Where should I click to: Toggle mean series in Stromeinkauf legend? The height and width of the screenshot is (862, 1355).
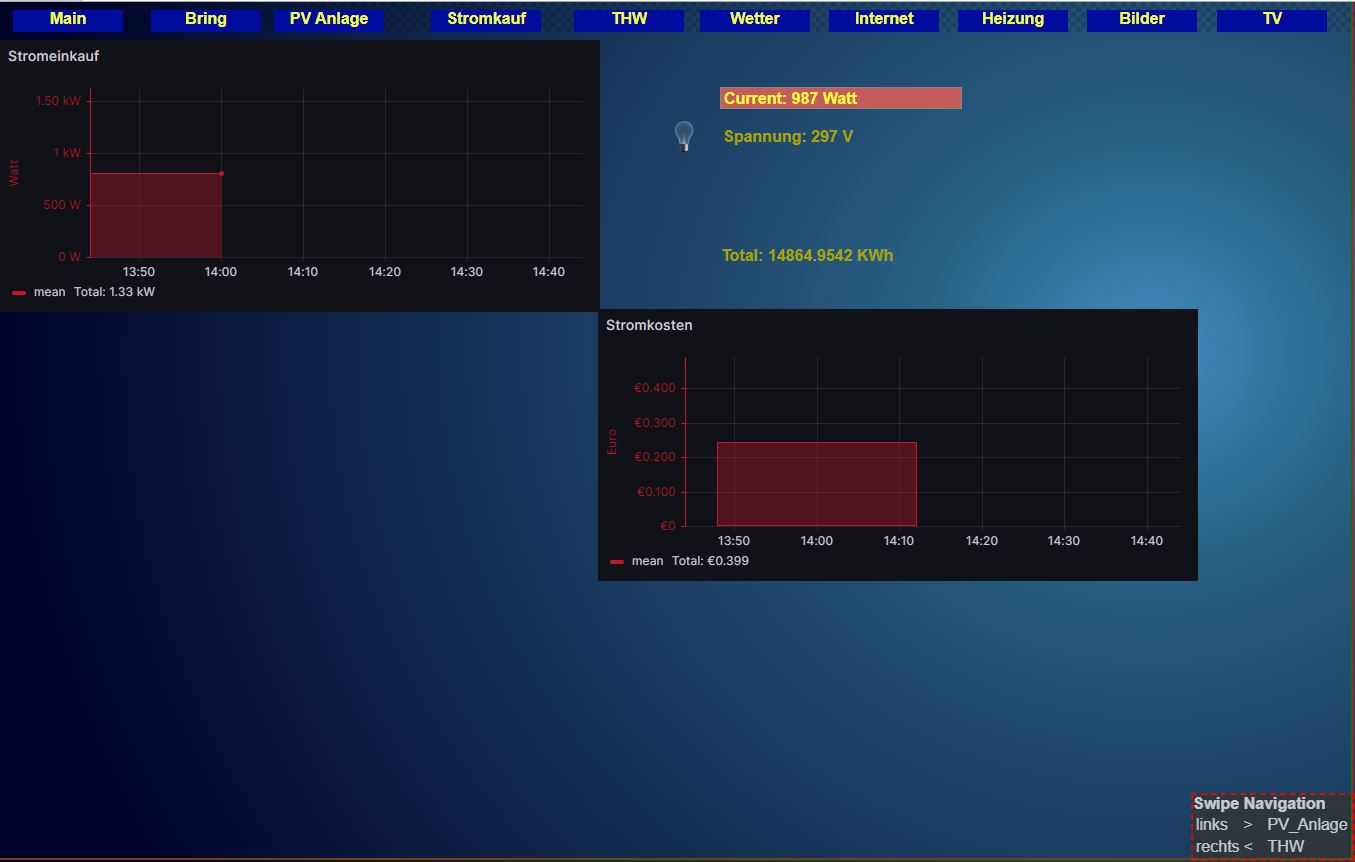click(49, 292)
